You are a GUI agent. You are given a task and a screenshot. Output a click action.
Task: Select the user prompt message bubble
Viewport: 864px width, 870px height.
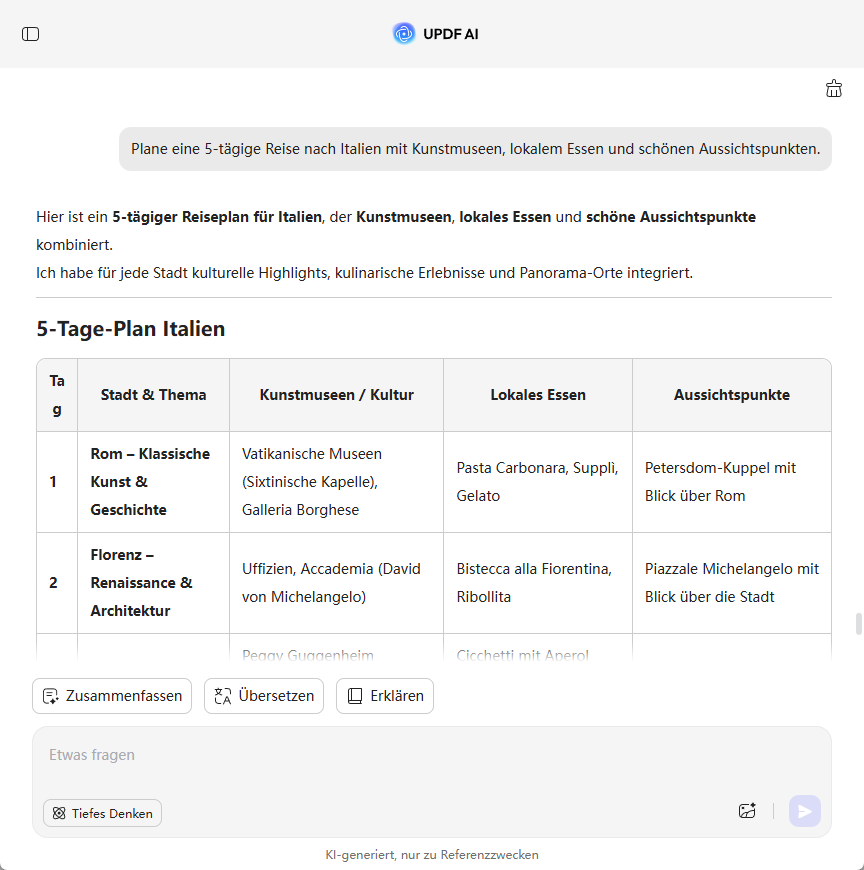pyautogui.click(x=475, y=149)
